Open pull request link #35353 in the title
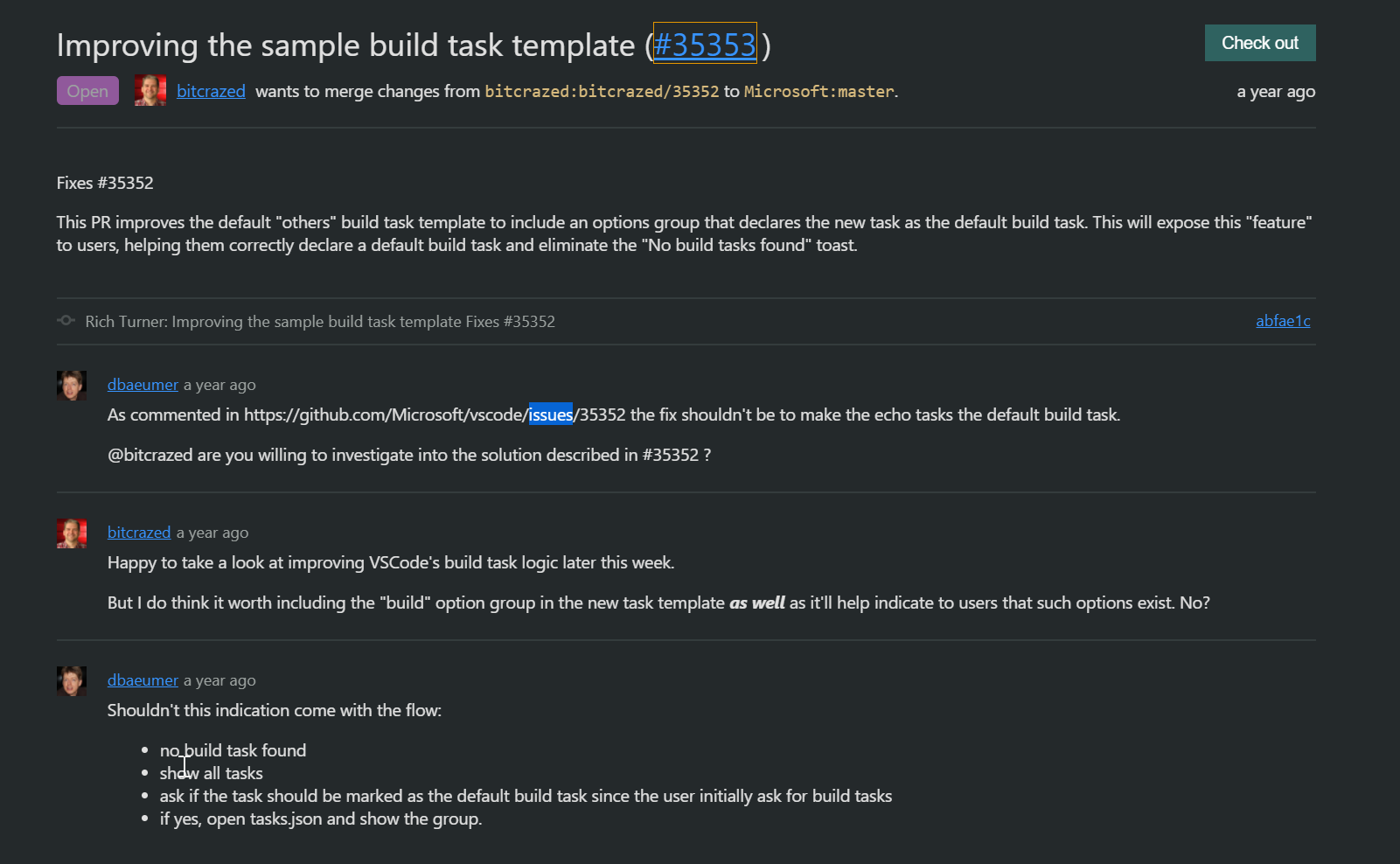Viewport: 1400px width, 864px height. click(705, 45)
